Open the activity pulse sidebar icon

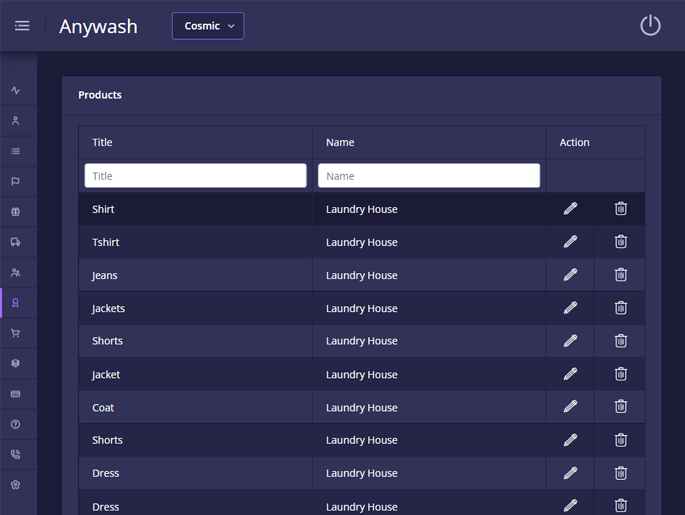(x=16, y=90)
